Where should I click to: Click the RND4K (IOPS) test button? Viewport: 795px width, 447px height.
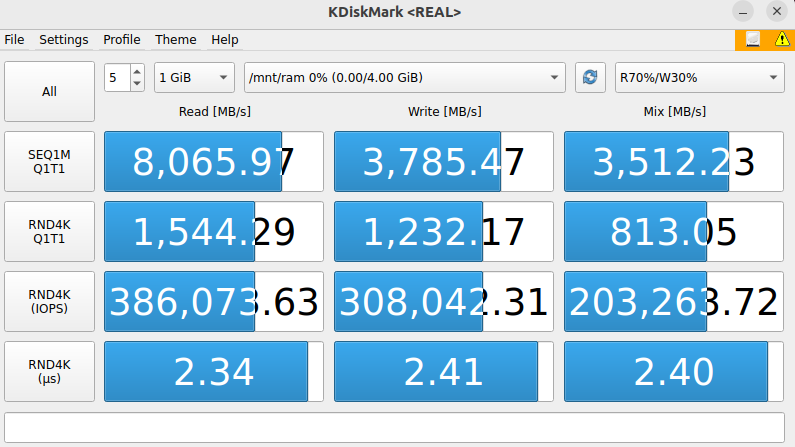click(x=49, y=302)
